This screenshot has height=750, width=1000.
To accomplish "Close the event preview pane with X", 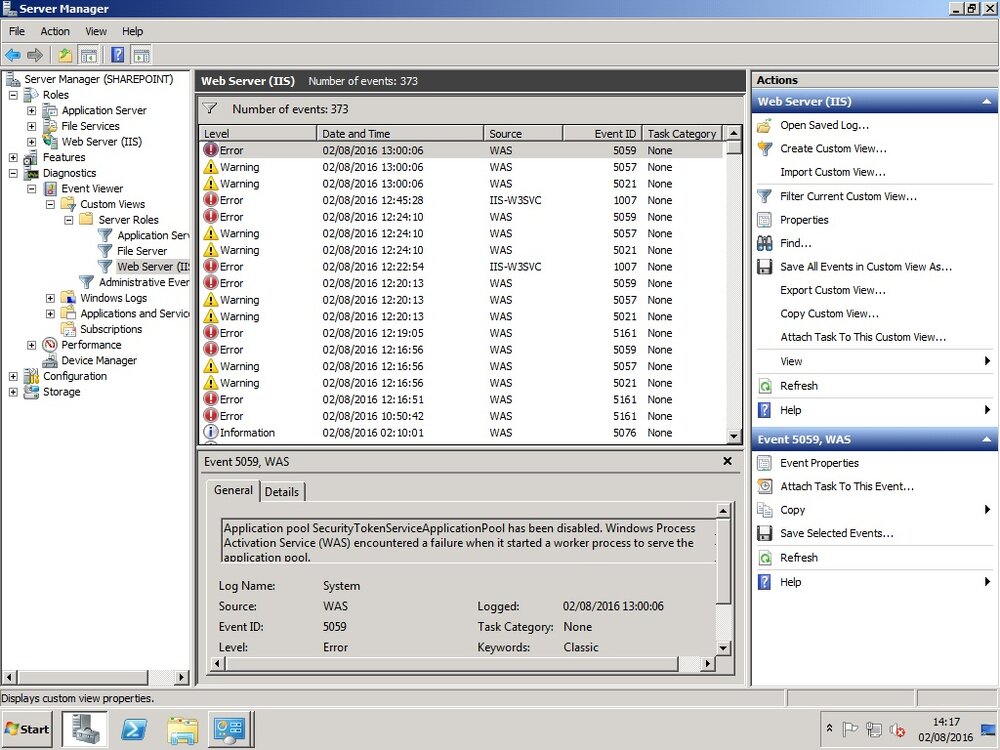I will 727,461.
